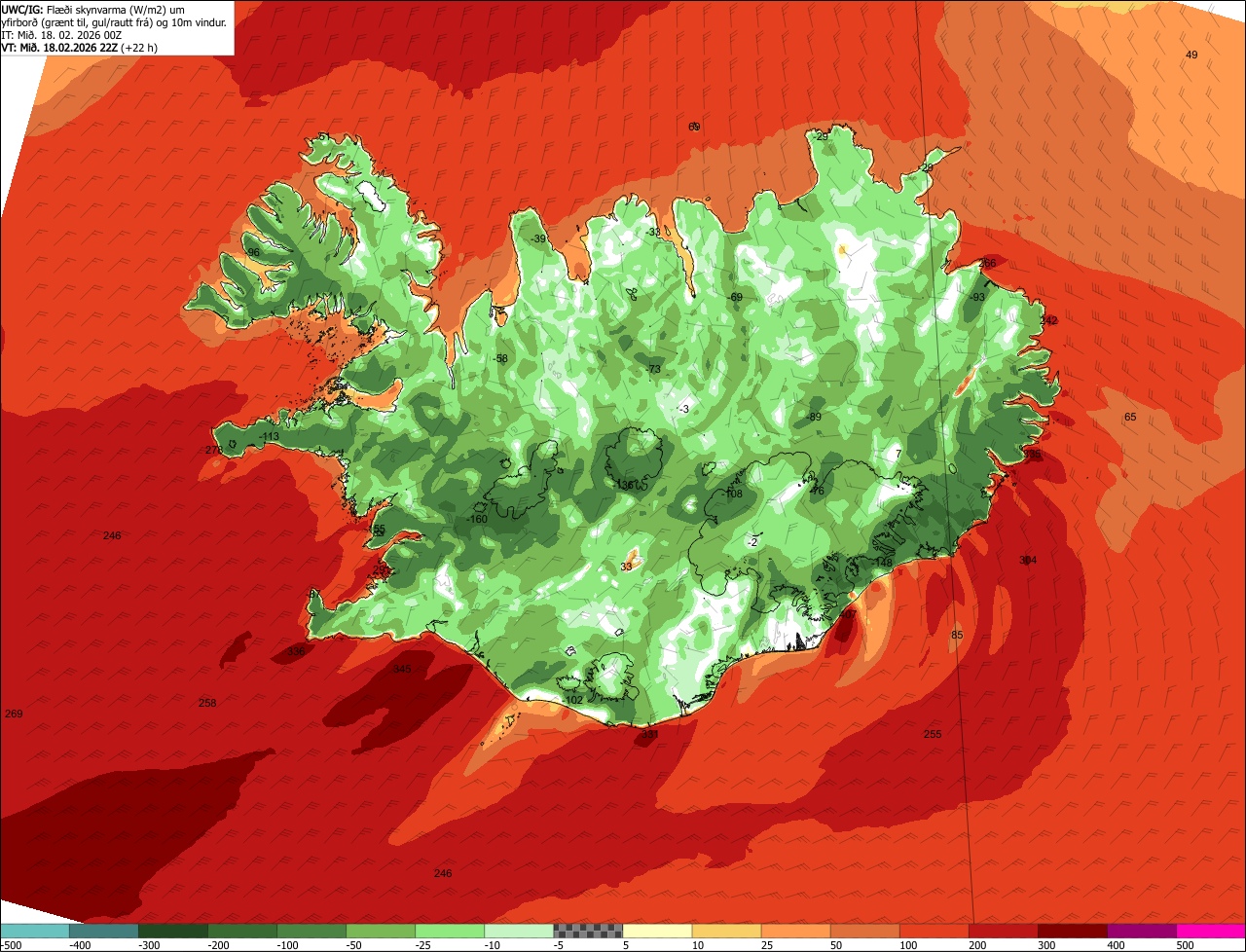Select the dark teal -400 to -300 legend swatch
Viewport: 1246px width, 952px height.
(104, 931)
